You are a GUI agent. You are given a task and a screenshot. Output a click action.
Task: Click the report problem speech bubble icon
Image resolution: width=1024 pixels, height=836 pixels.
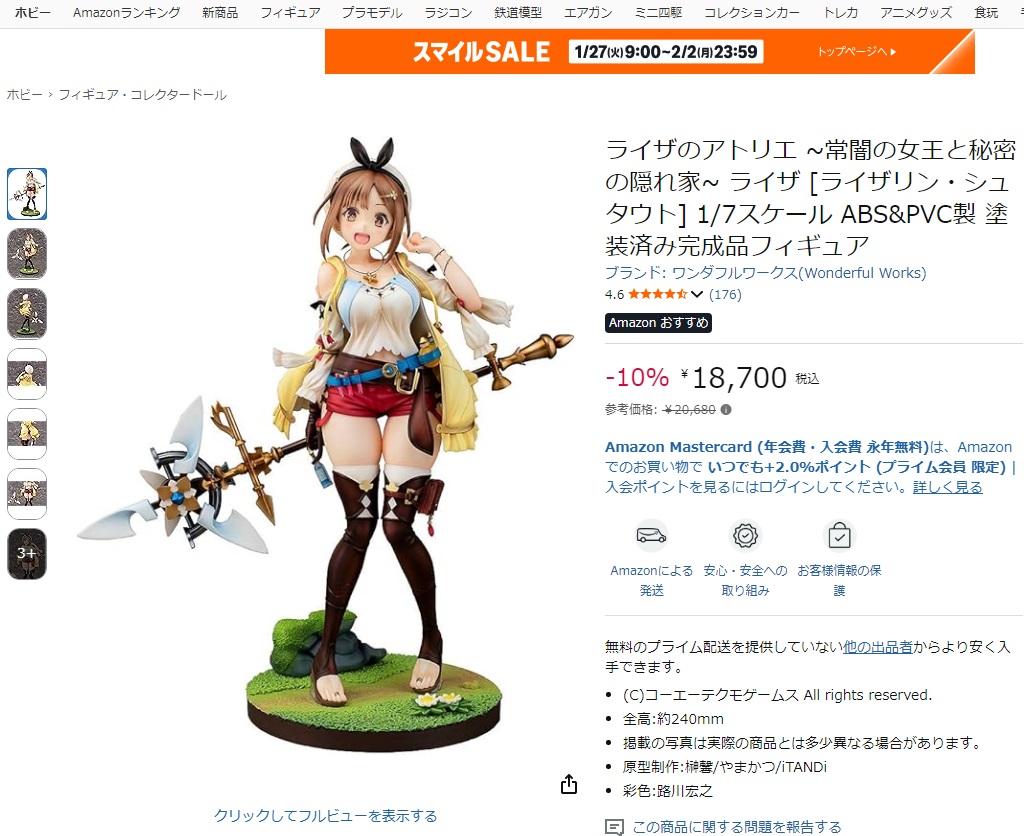click(x=614, y=827)
